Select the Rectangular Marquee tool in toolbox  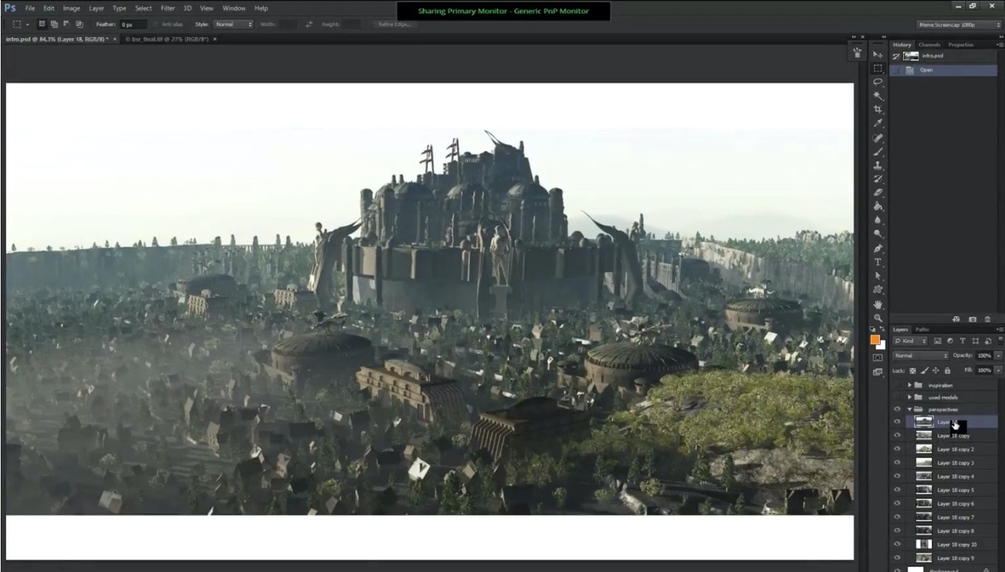click(878, 69)
